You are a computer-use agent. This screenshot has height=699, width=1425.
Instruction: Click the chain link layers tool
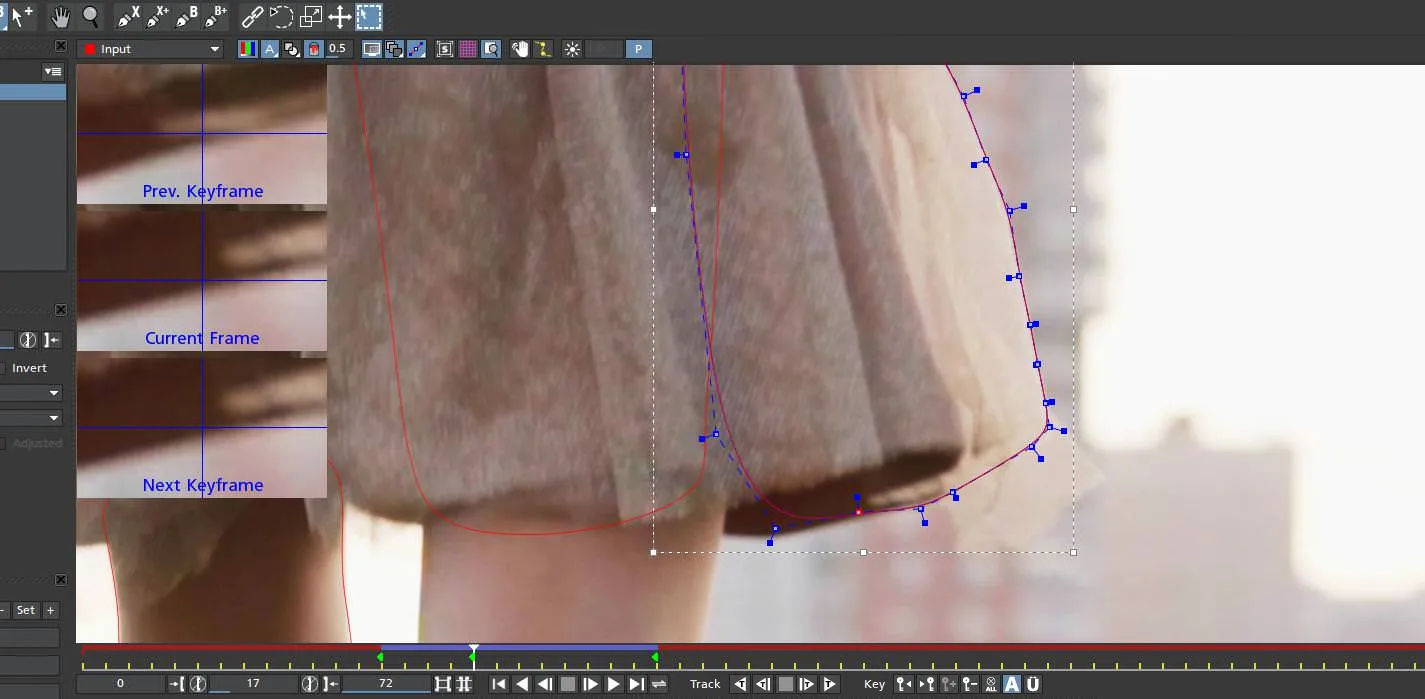coord(253,16)
